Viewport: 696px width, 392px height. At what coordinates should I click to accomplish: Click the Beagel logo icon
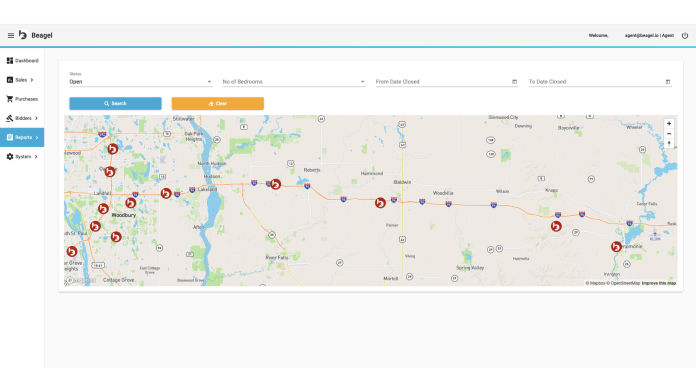[23, 35]
